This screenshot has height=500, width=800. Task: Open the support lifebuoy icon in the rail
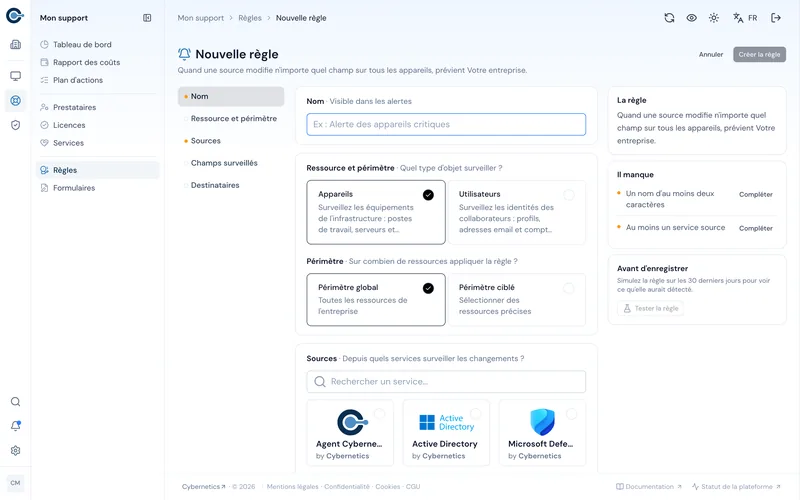15,101
